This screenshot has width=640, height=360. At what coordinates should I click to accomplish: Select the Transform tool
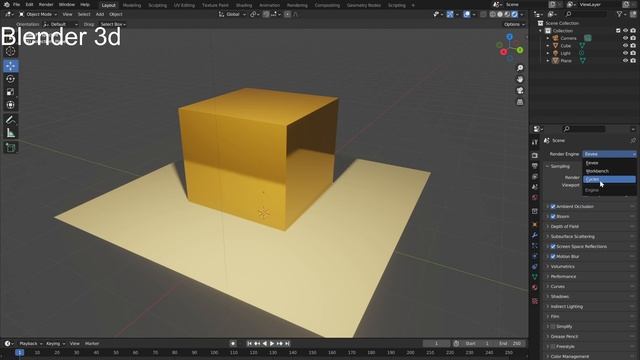coord(11,105)
